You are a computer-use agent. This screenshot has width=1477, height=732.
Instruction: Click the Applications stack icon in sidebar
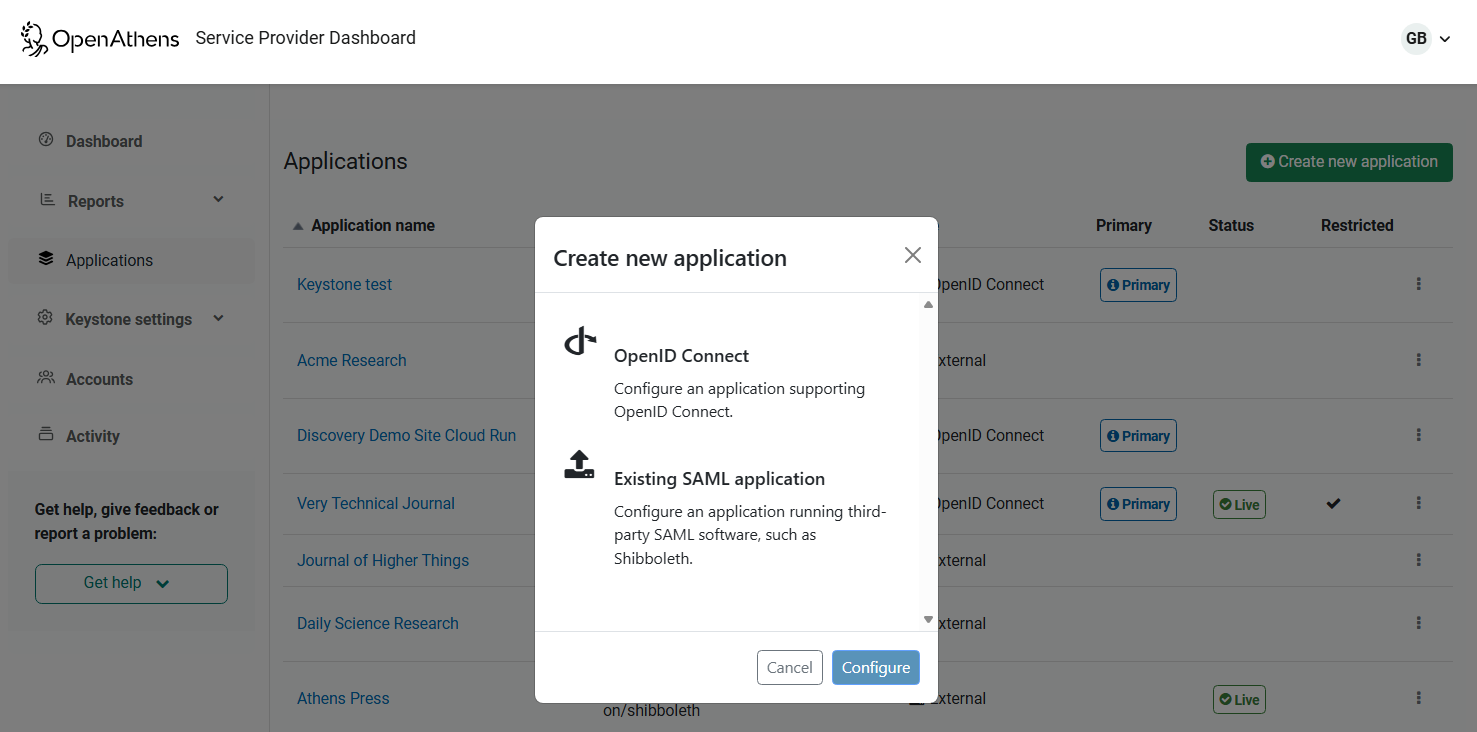45,259
